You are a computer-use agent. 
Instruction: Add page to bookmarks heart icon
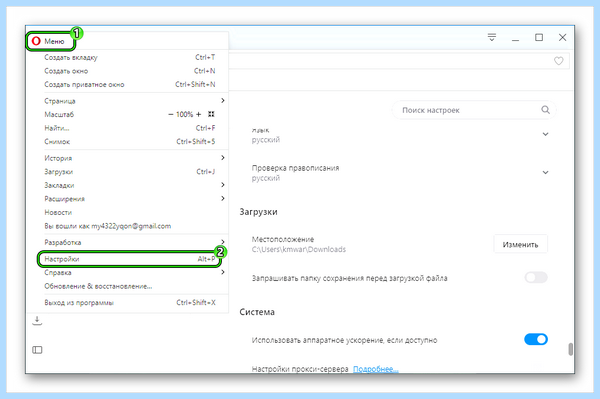559,61
